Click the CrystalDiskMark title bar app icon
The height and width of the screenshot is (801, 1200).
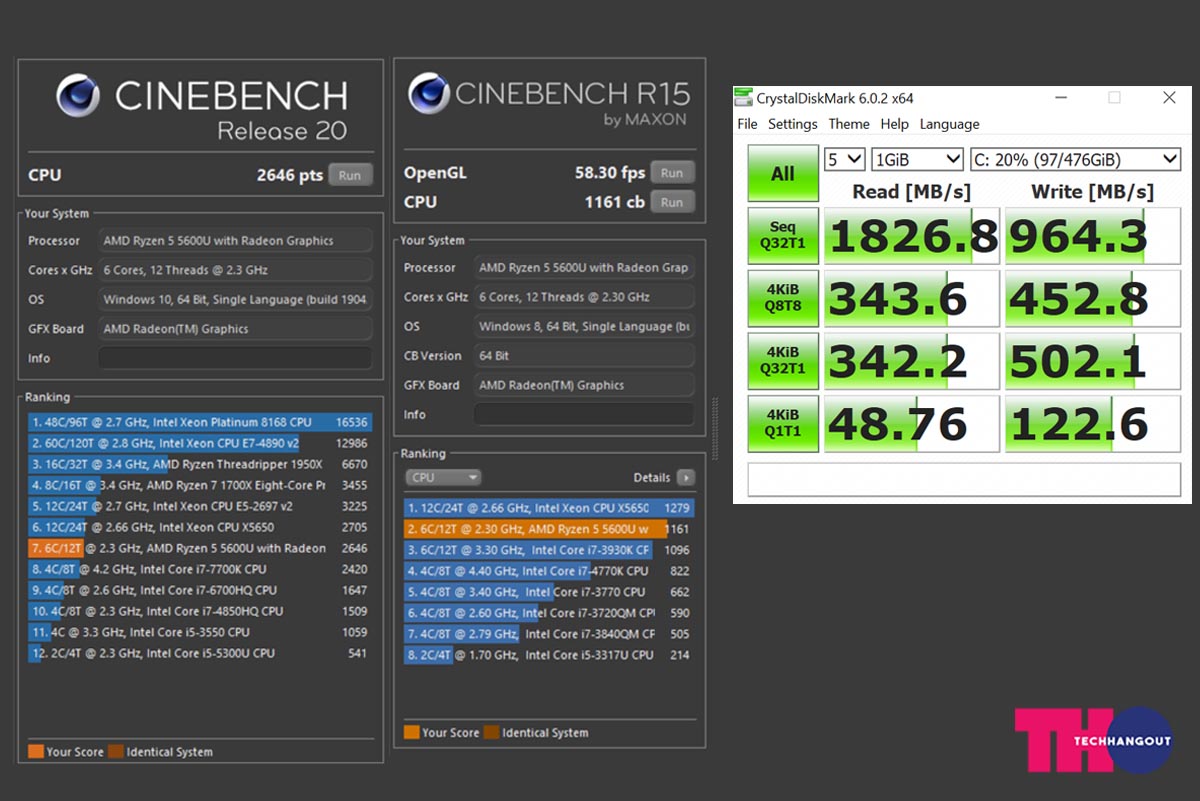743,98
